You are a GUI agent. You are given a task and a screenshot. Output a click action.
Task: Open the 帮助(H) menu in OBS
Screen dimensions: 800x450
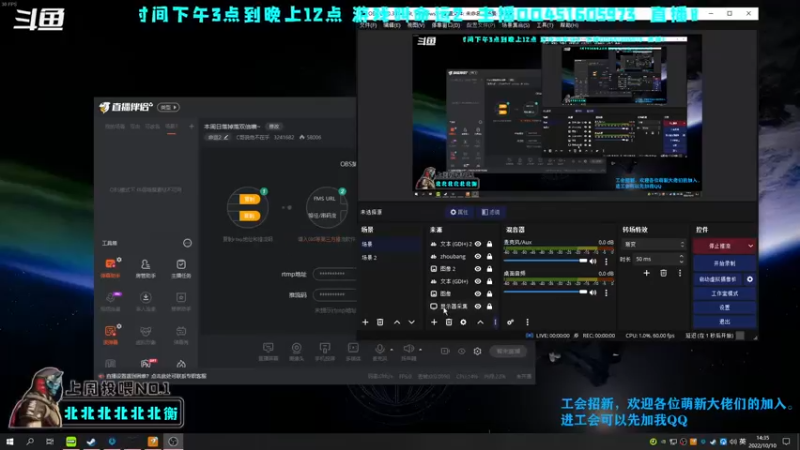click(569, 25)
